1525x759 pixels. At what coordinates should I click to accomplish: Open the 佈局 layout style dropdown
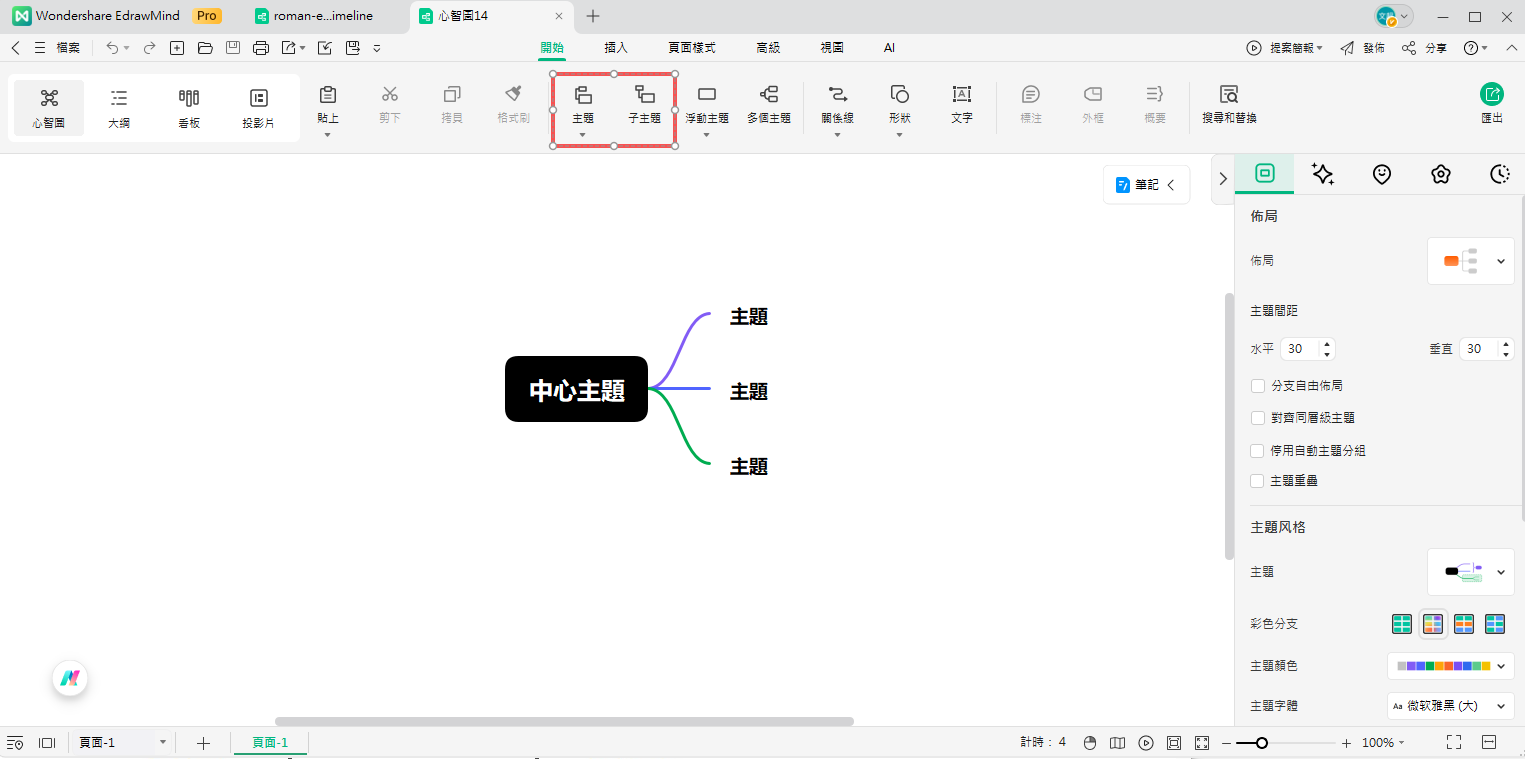point(1470,260)
